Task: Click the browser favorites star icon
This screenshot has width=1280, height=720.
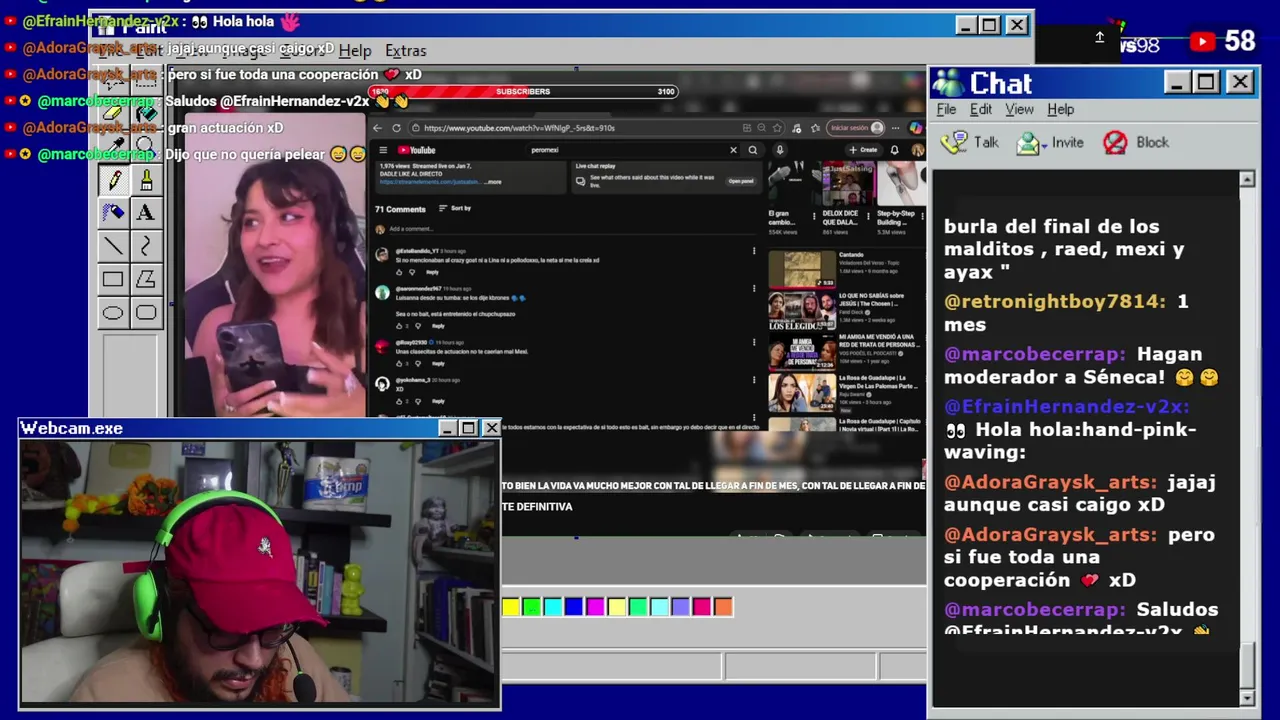Action: [x=777, y=128]
